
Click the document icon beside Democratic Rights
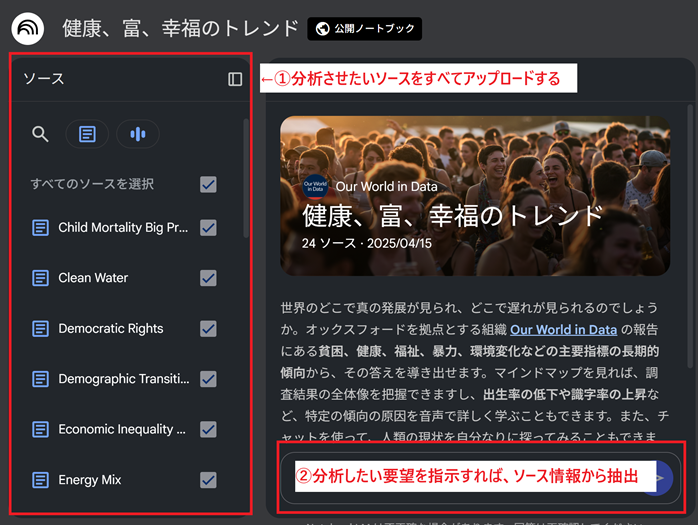pyautogui.click(x=41, y=329)
